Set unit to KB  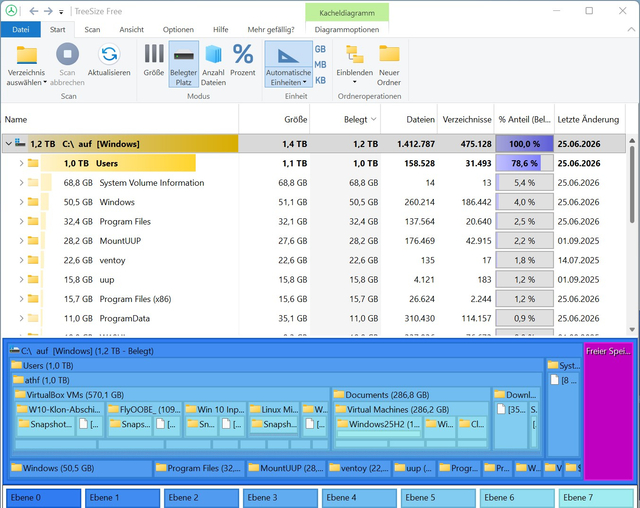320,80
